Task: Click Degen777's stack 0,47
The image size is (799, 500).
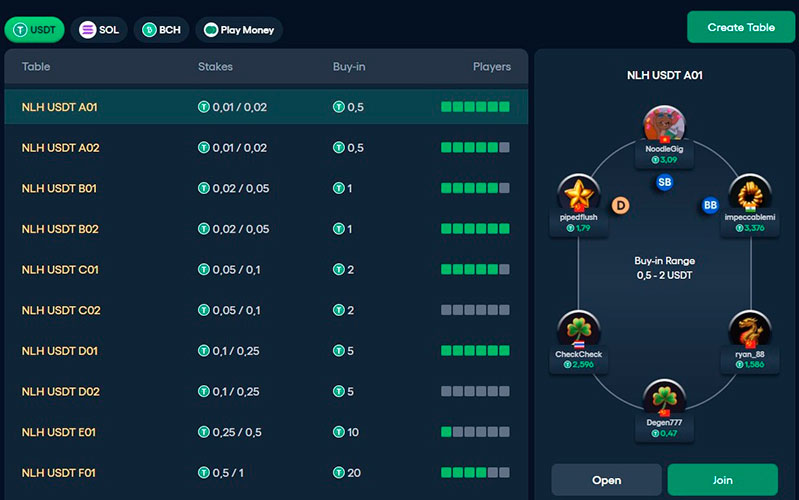Action: 664,433
